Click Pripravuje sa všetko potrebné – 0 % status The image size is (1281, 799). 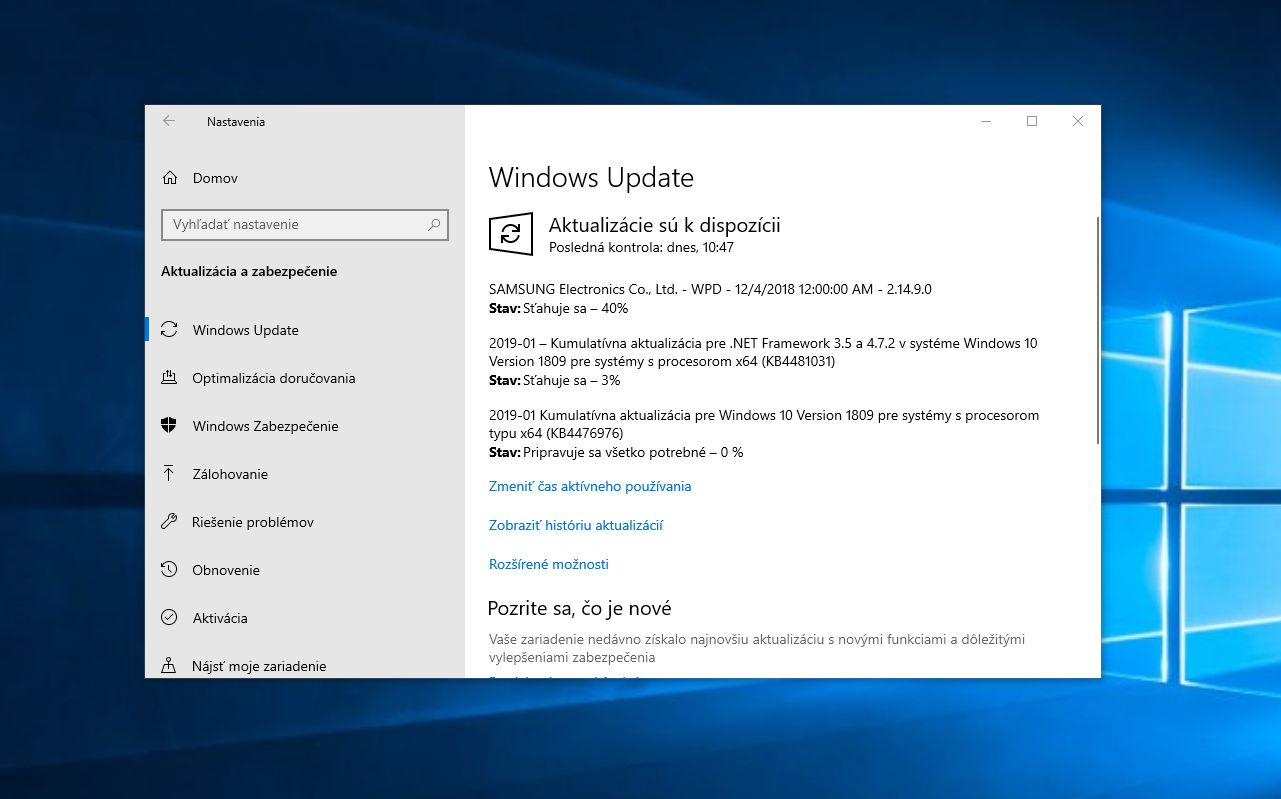[633, 452]
